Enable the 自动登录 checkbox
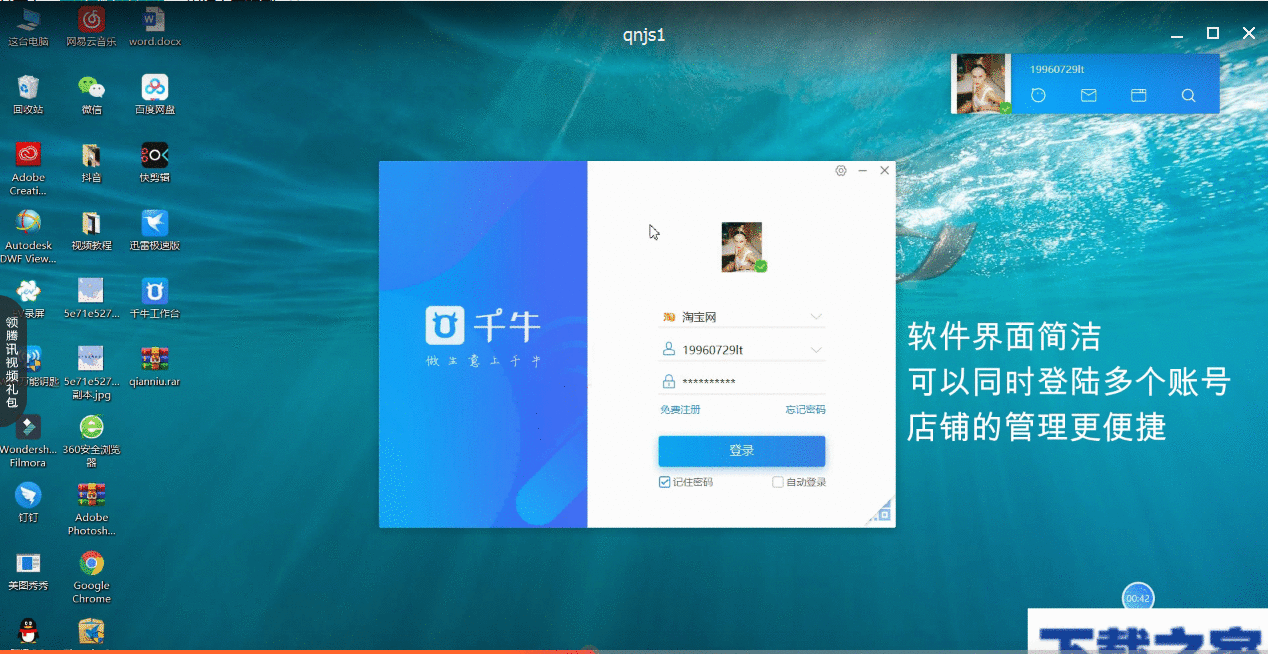 click(x=777, y=482)
